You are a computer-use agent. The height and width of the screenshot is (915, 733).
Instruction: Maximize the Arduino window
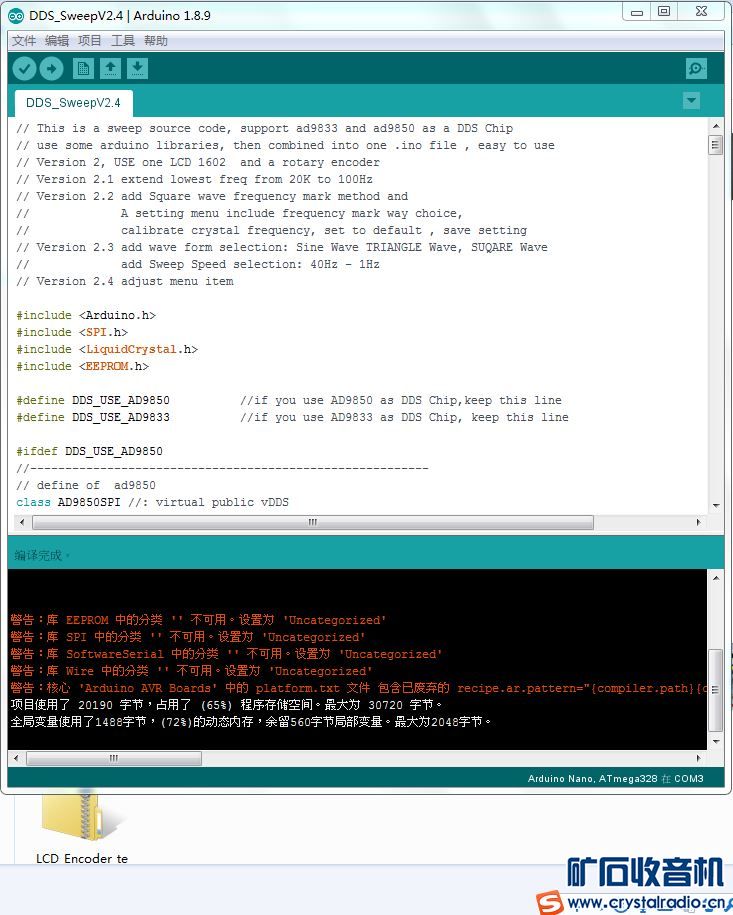coord(664,12)
